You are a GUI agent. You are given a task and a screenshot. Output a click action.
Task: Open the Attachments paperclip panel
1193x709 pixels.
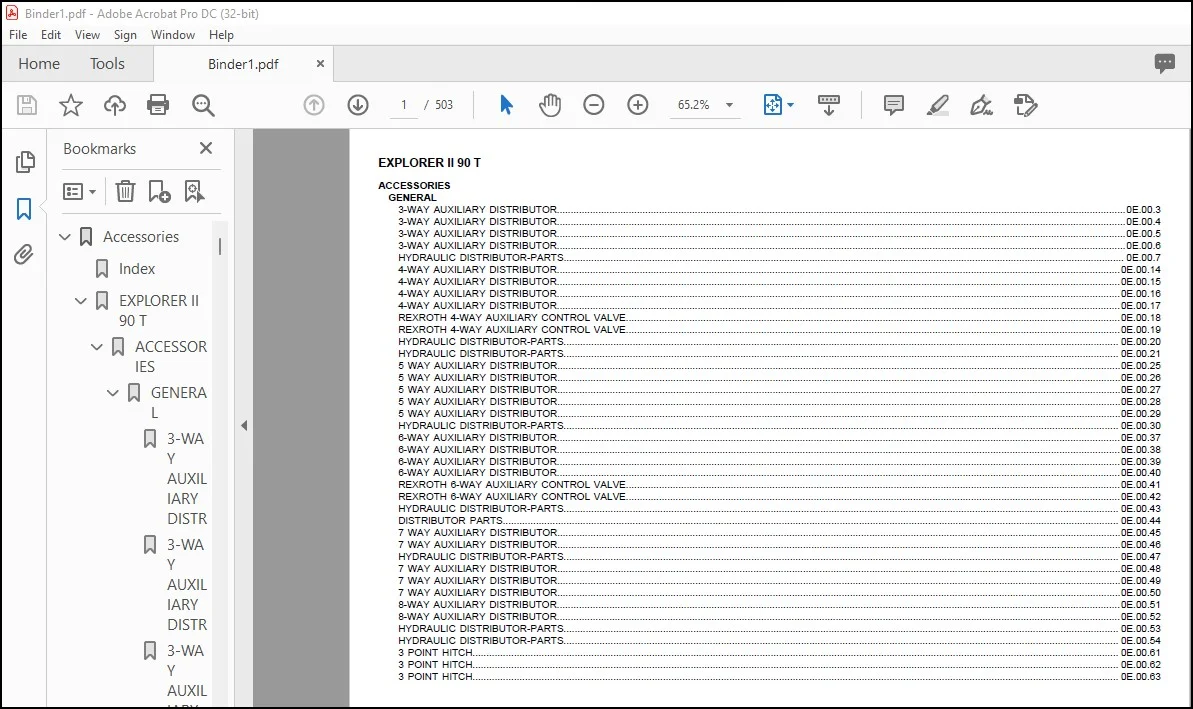point(24,254)
